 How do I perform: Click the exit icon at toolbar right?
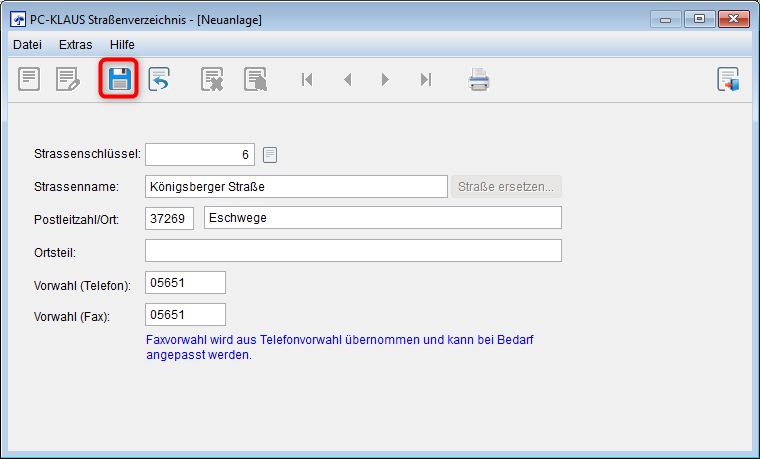[728, 80]
